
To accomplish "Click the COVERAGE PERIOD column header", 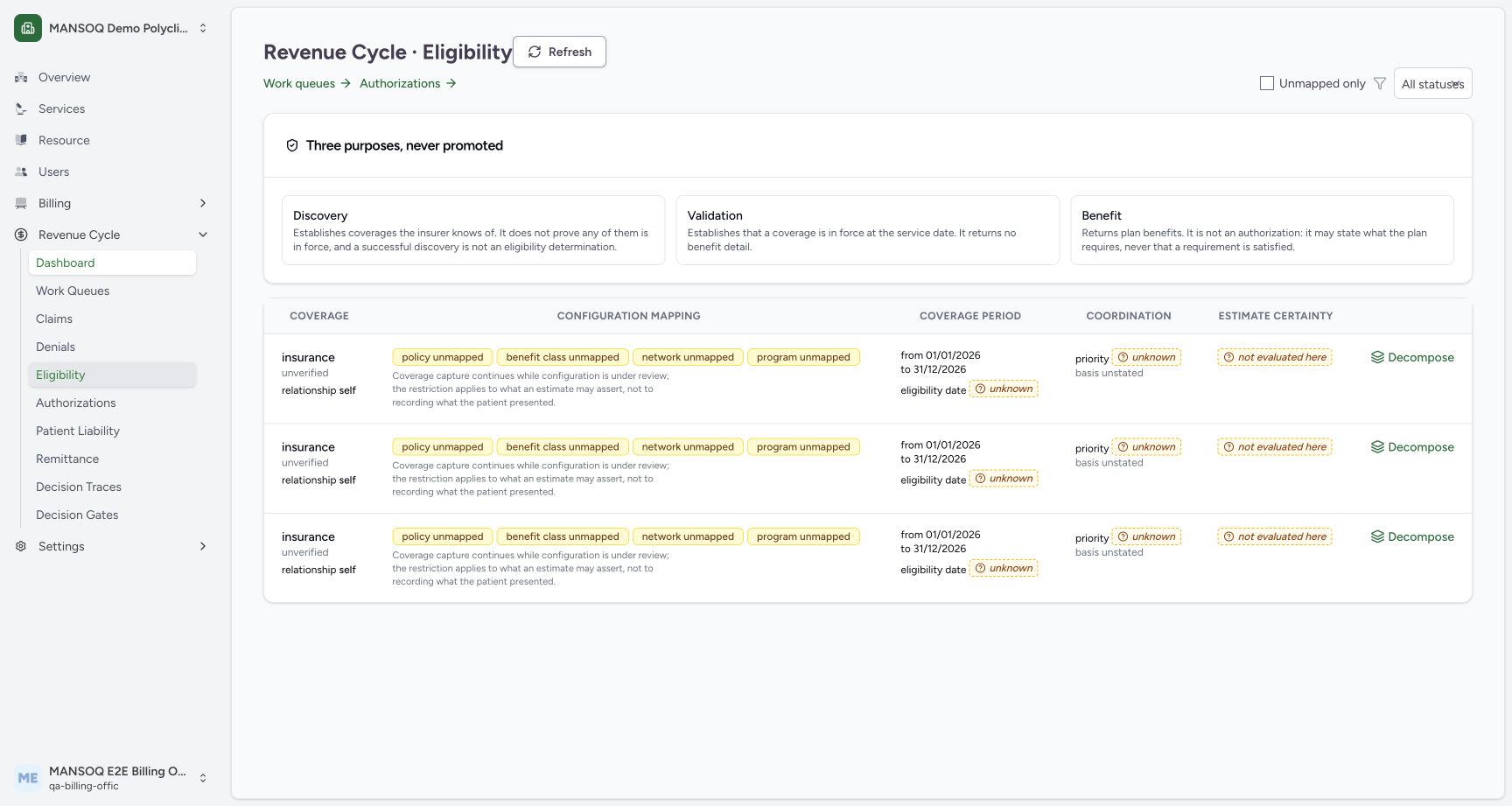I will [x=969, y=316].
